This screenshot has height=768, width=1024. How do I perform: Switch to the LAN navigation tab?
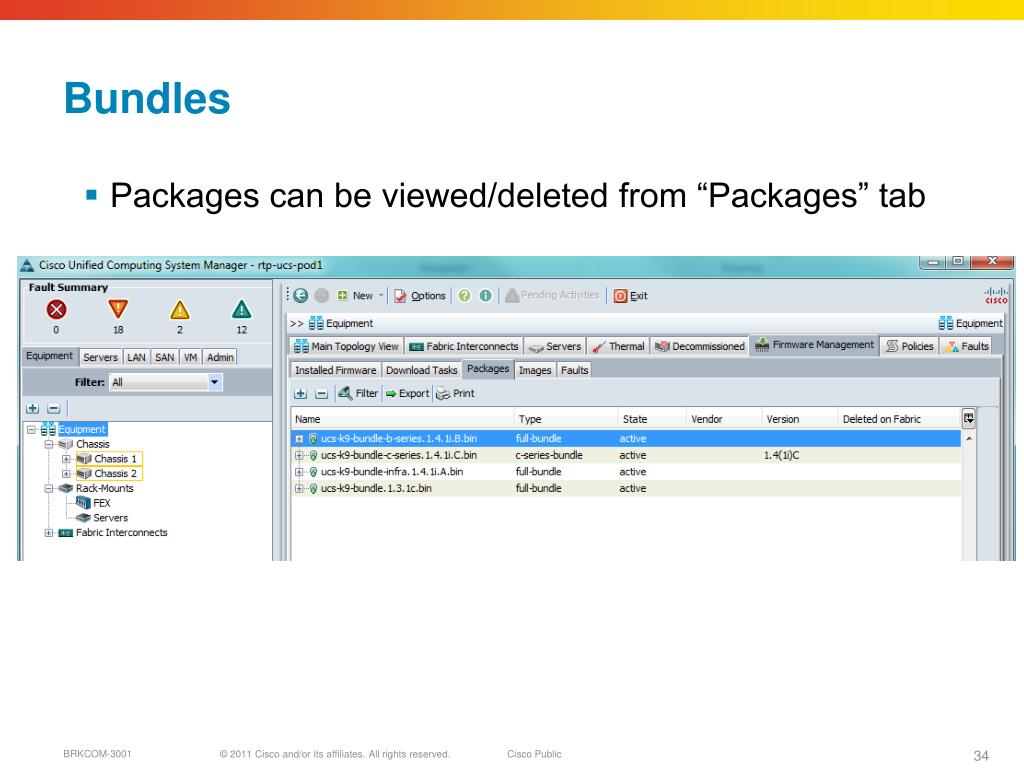(x=136, y=357)
